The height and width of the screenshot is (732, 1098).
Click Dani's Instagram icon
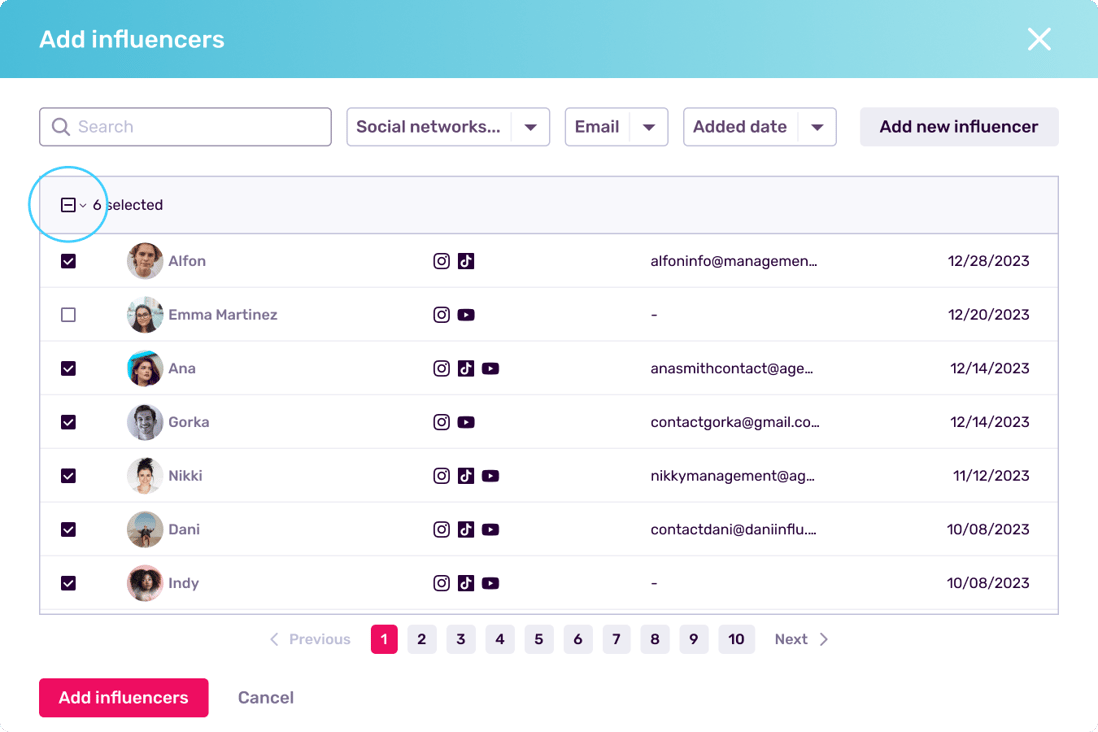pos(441,530)
